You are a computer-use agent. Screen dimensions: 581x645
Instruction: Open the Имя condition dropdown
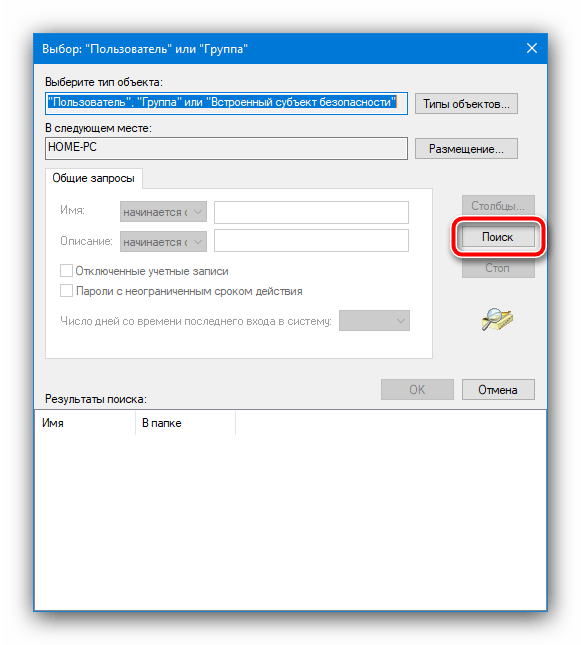pyautogui.click(x=163, y=212)
